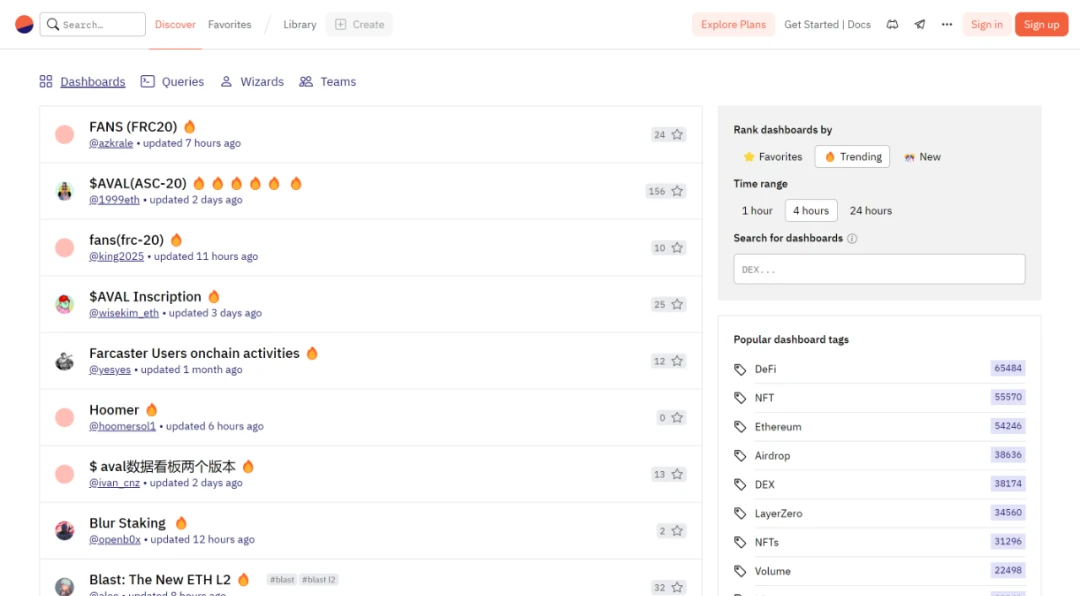
Task: Set time range to 24 hours
Action: click(870, 211)
